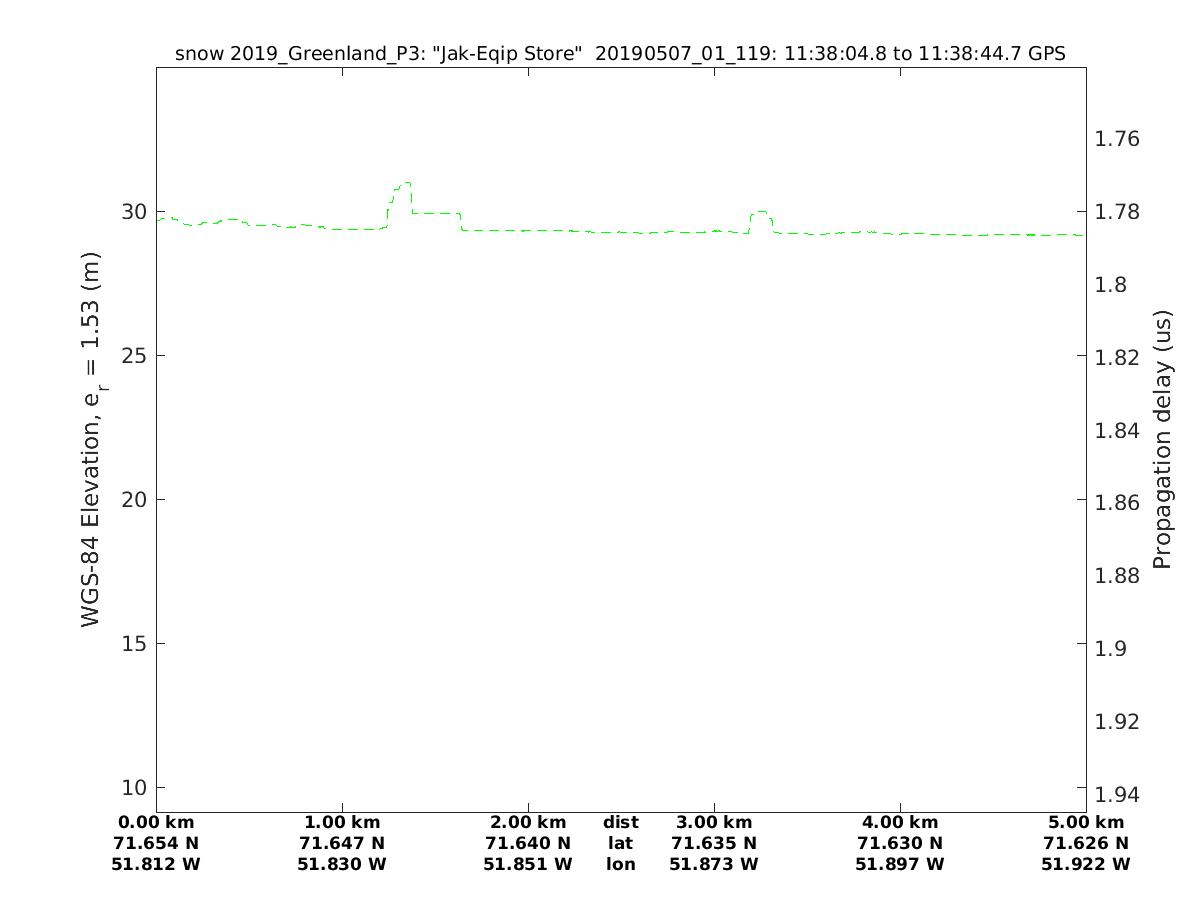This screenshot has height=900, width=1200.
Task: Click the "WGS-84 Elevation" left axis label
Action: [x=92, y=440]
